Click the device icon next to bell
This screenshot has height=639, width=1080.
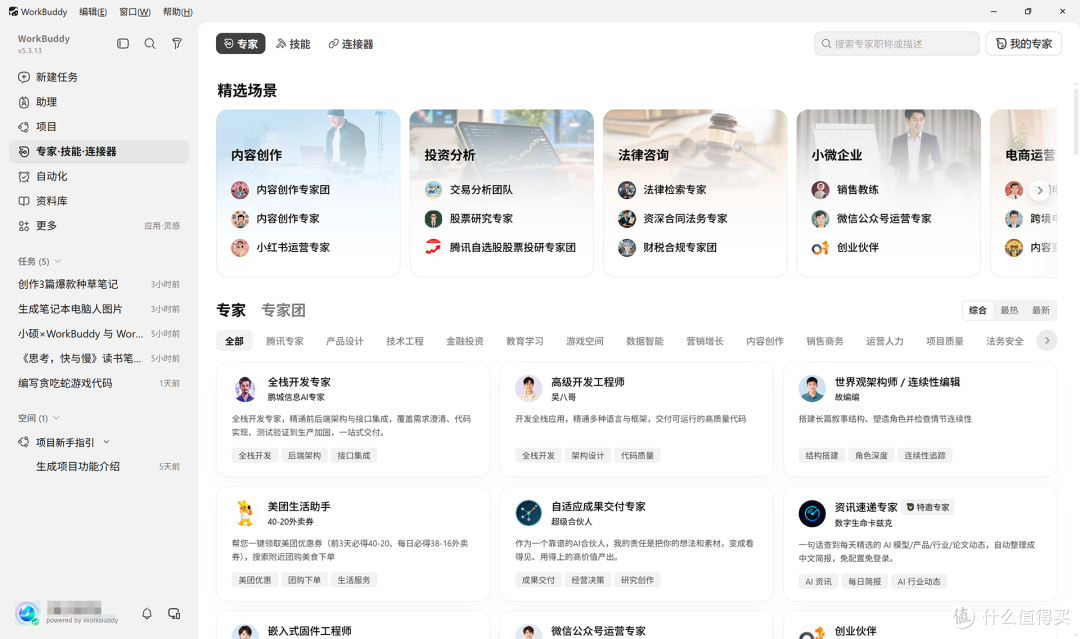174,614
